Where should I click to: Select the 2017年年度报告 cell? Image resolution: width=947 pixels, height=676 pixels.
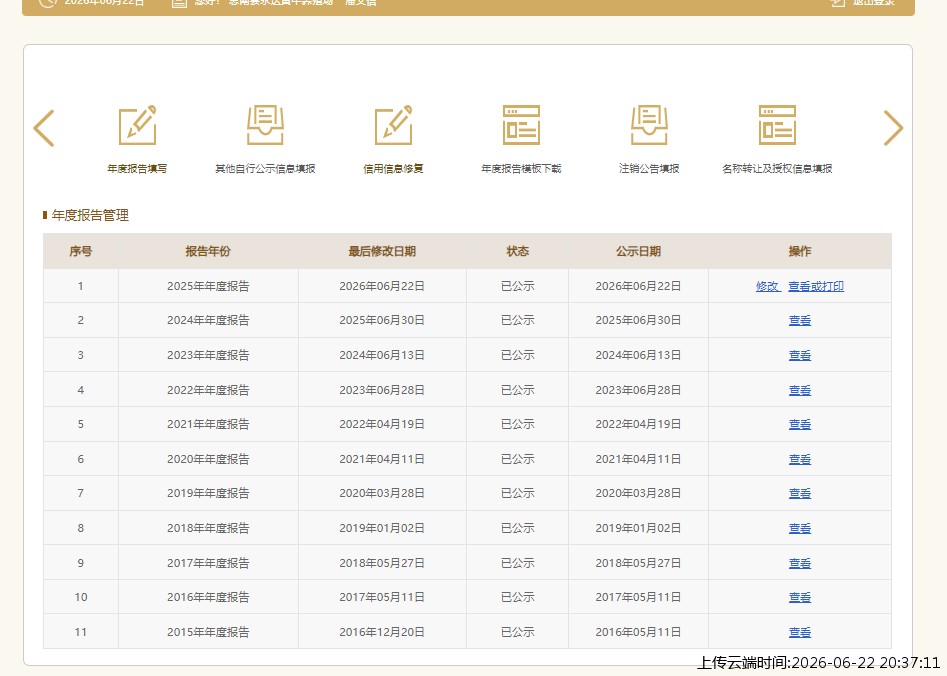point(208,563)
